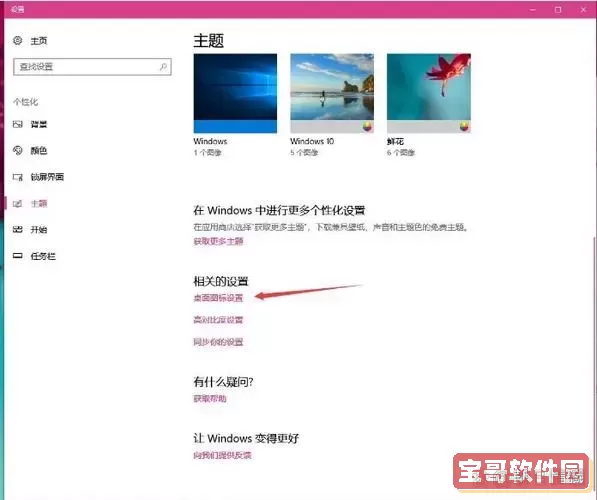Click color wheel badge on 鲜花 theme
Image resolution: width=597 pixels, height=500 pixels.
pos(464,127)
